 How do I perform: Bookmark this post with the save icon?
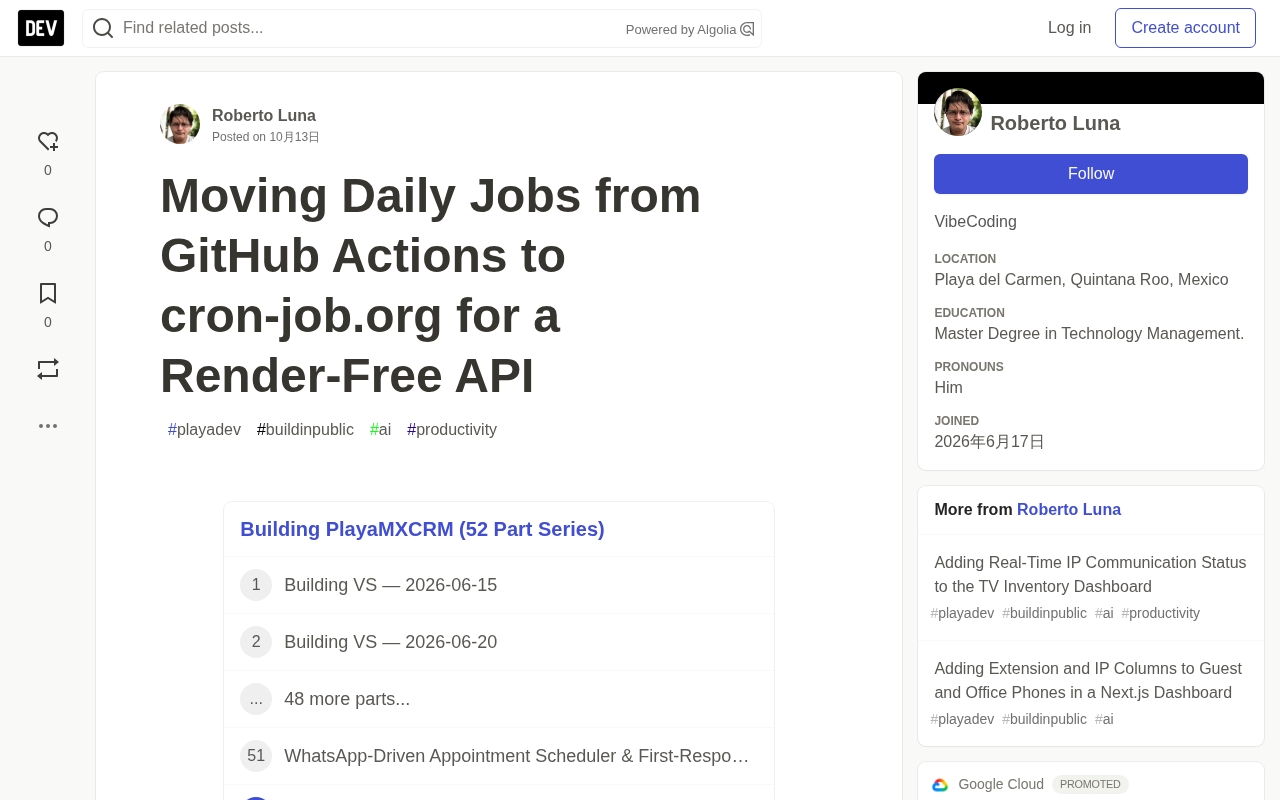point(48,293)
